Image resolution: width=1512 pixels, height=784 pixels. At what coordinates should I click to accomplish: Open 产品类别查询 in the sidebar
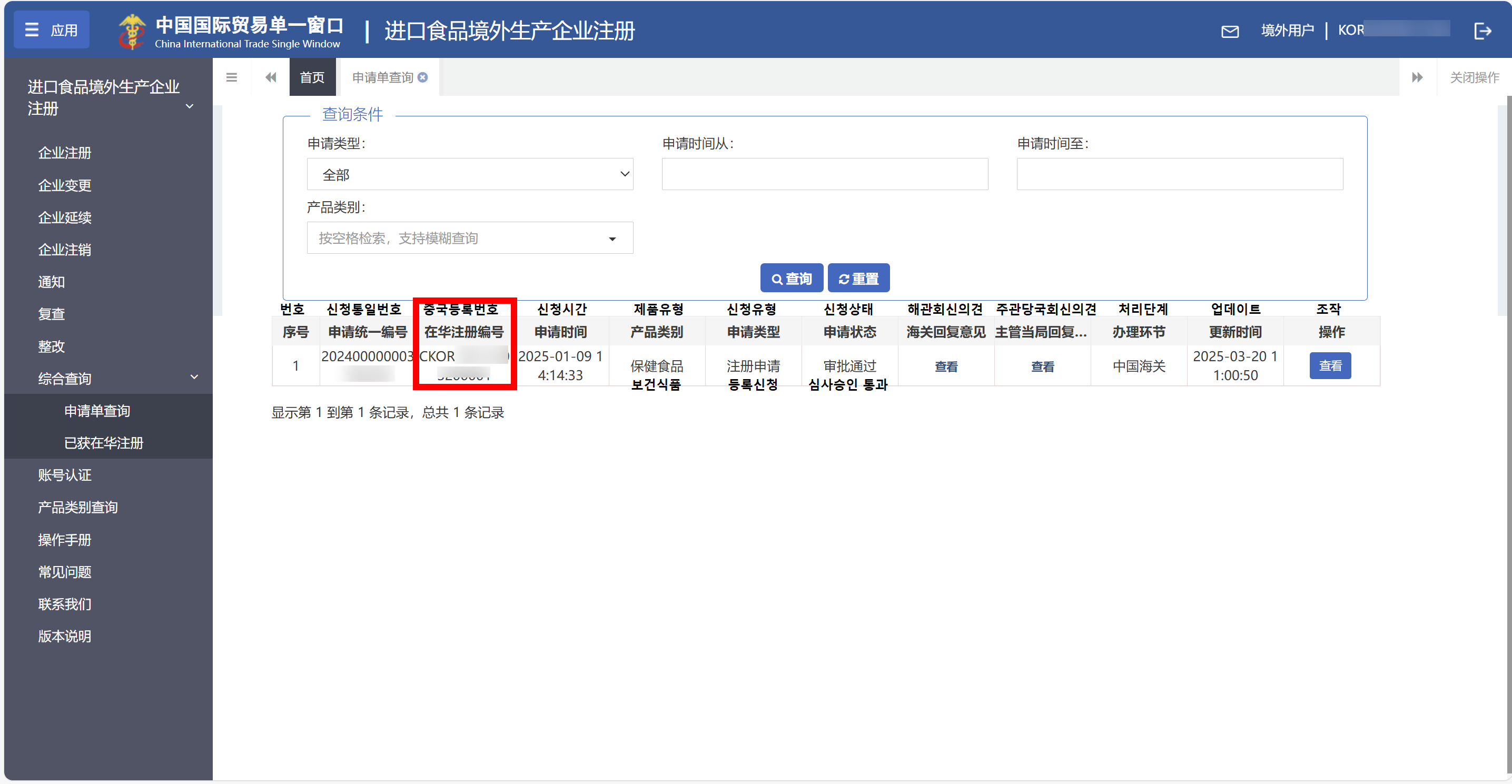(77, 507)
